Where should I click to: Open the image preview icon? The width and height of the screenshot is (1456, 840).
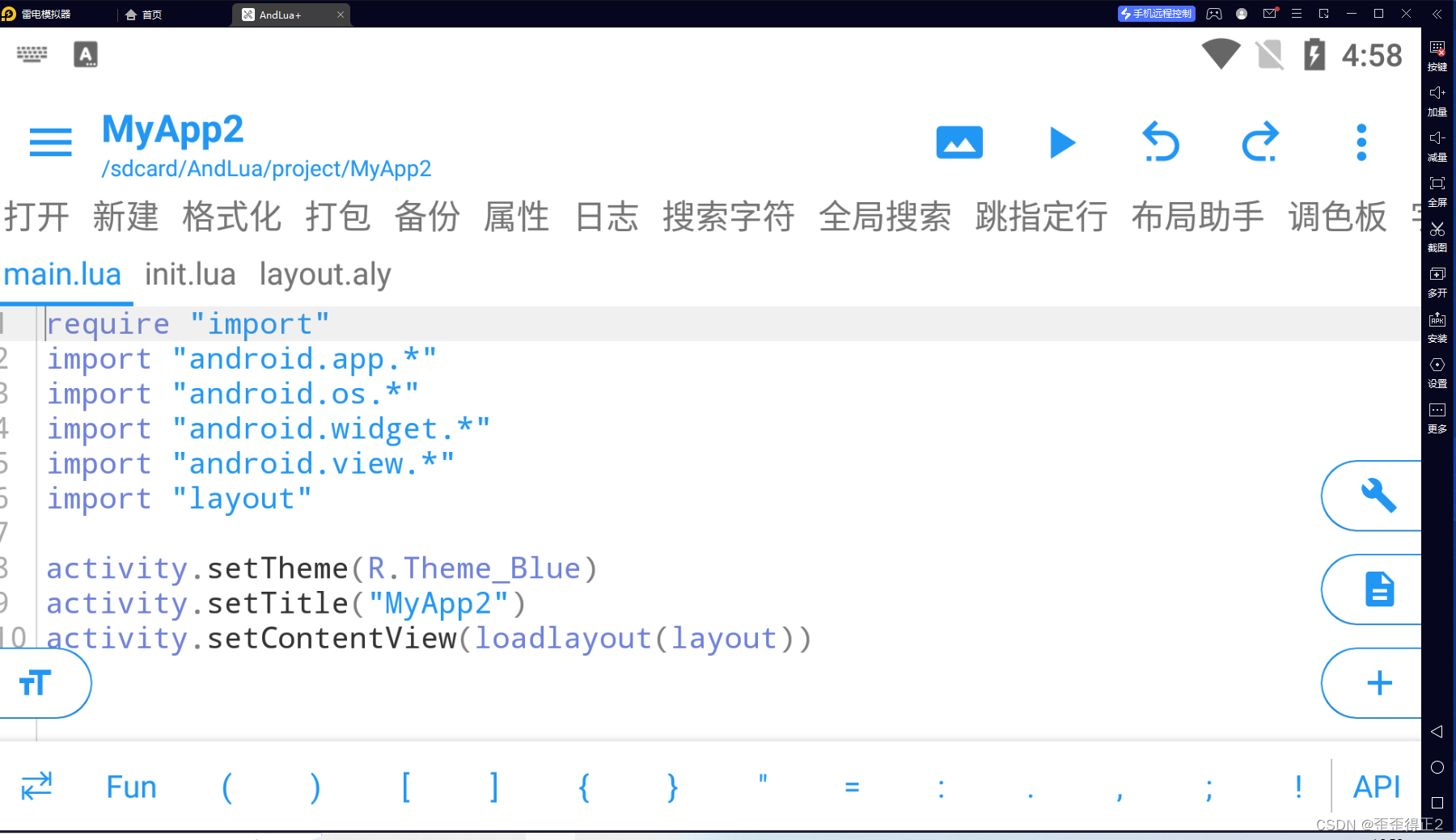(959, 142)
